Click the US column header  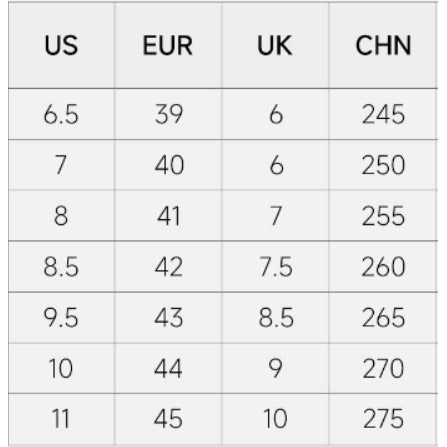pyautogui.click(x=62, y=45)
